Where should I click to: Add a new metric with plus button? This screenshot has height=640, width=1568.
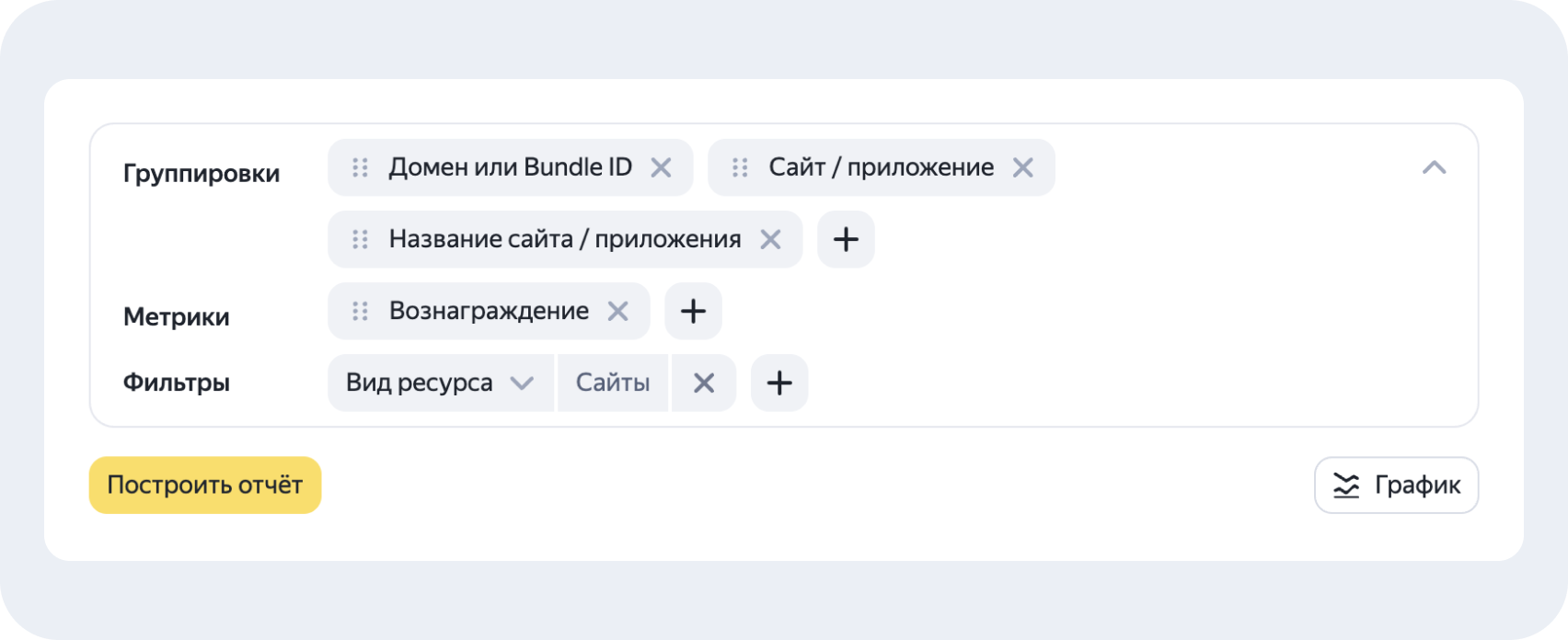tap(693, 311)
